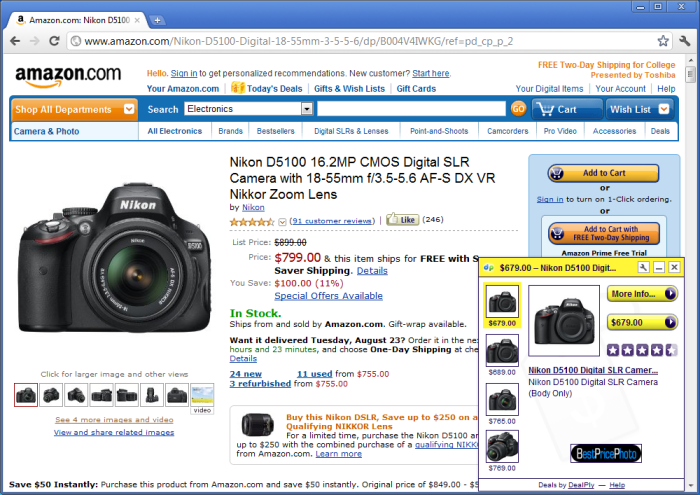
Task: Open a new browser tab
Action: [x=157, y=20]
